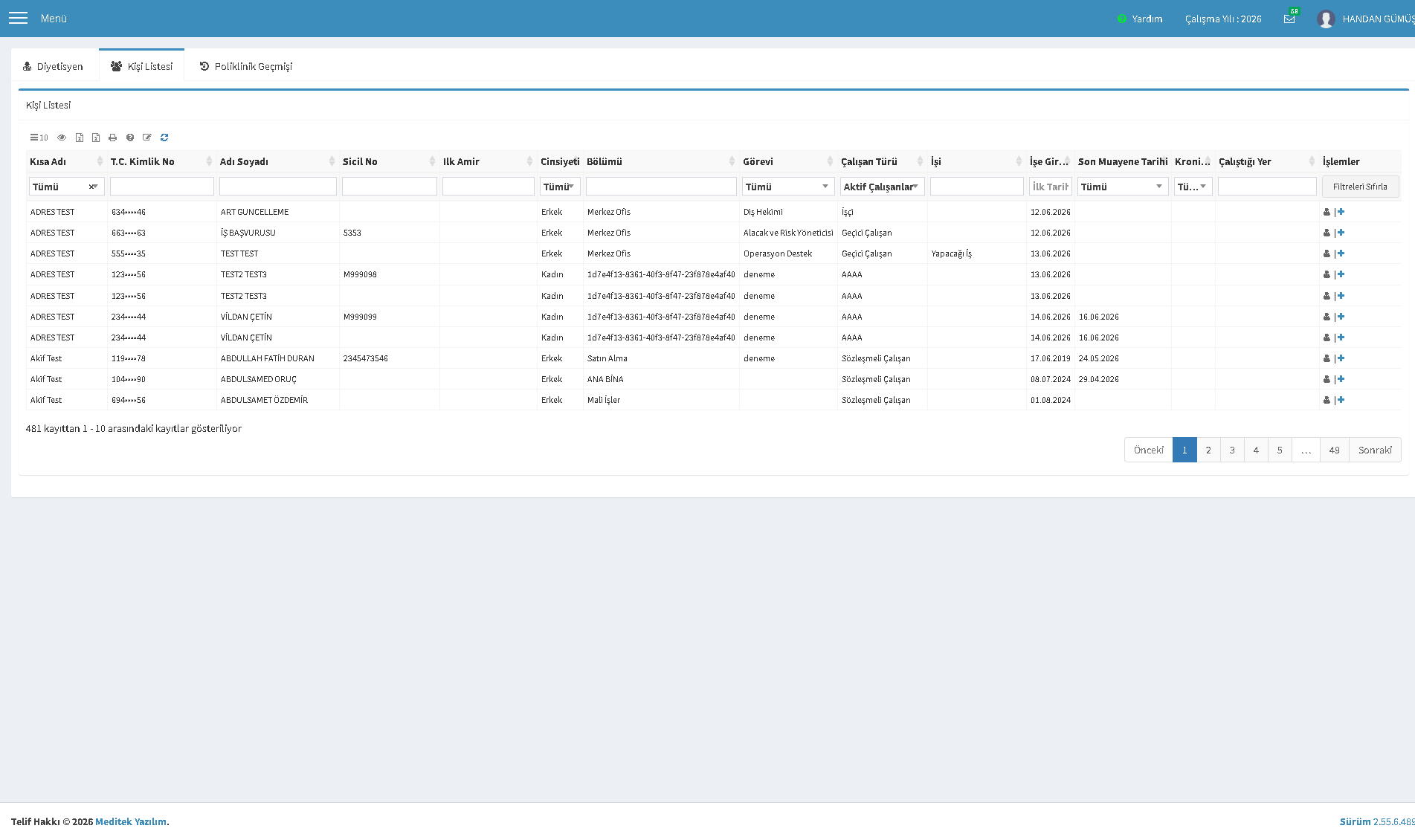Open the mail notifications envelope icon

click(1289, 19)
